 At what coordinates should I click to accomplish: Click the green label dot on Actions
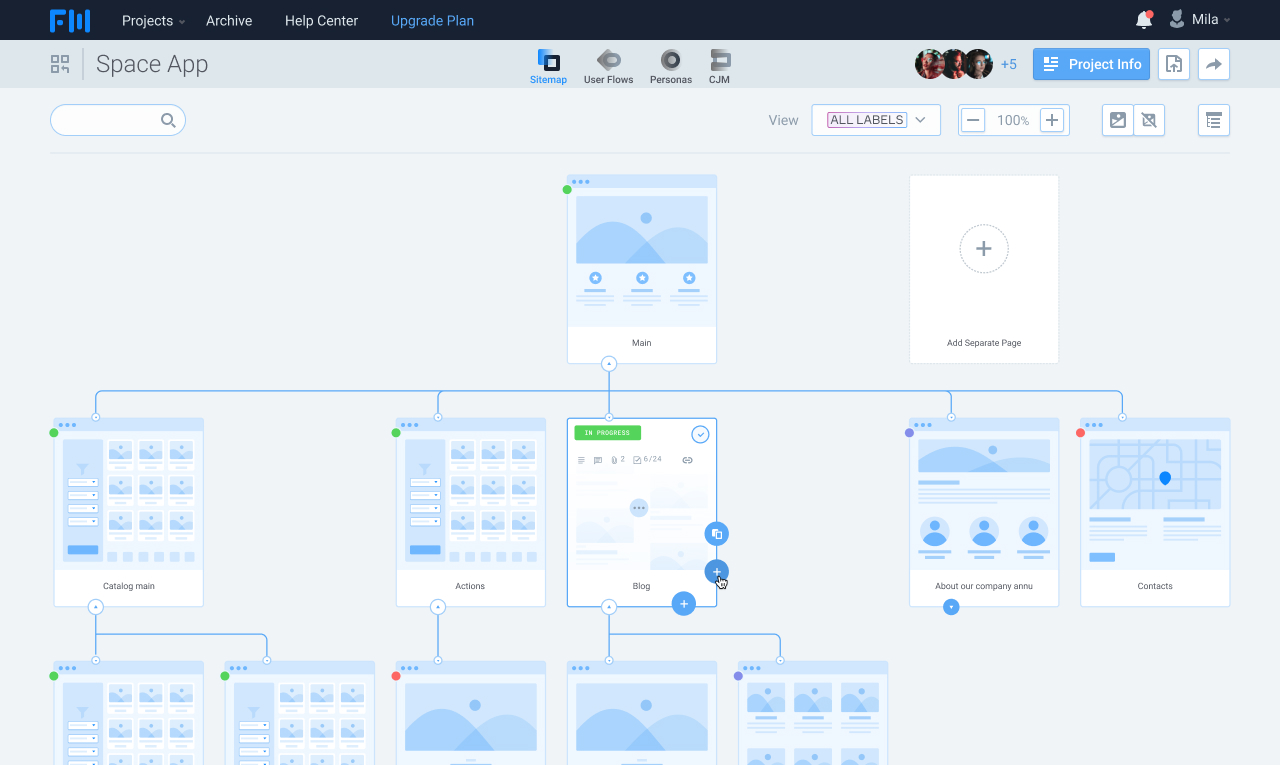pos(396,433)
